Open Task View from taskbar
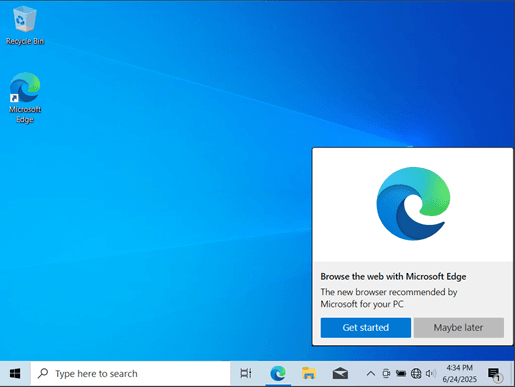The width and height of the screenshot is (515, 387). [x=246, y=374]
